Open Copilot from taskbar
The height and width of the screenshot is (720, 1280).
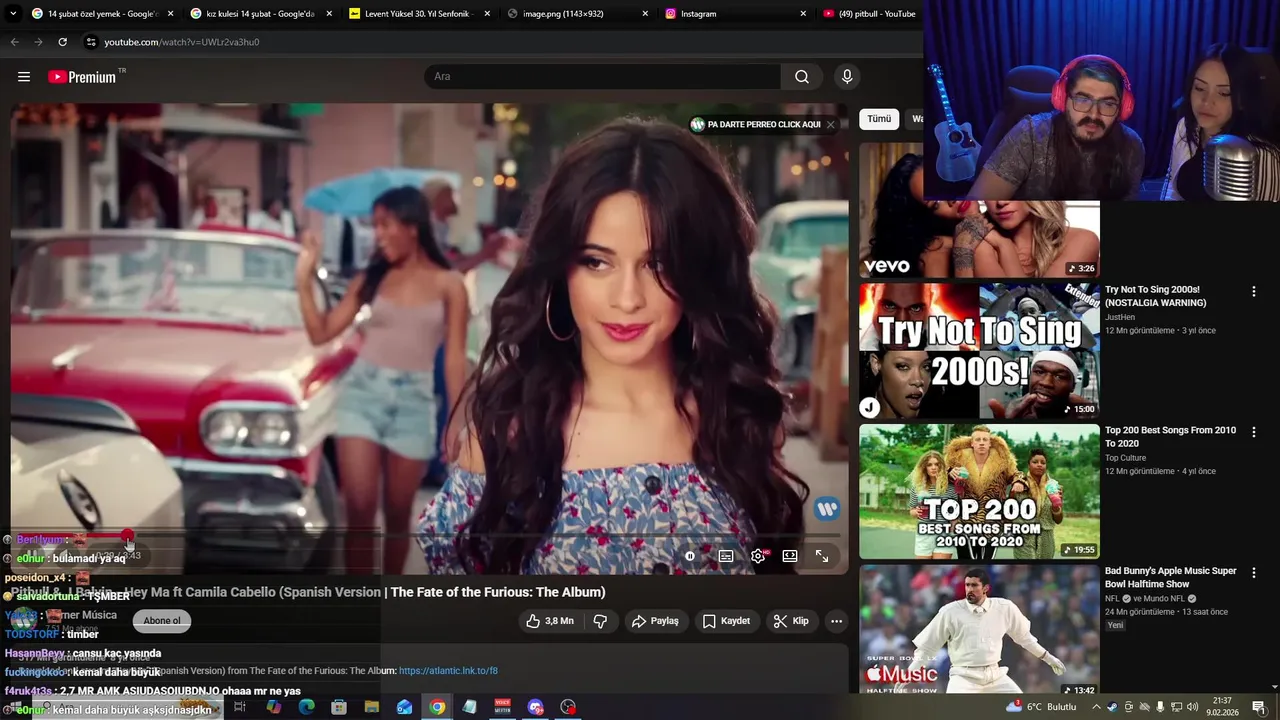274,707
